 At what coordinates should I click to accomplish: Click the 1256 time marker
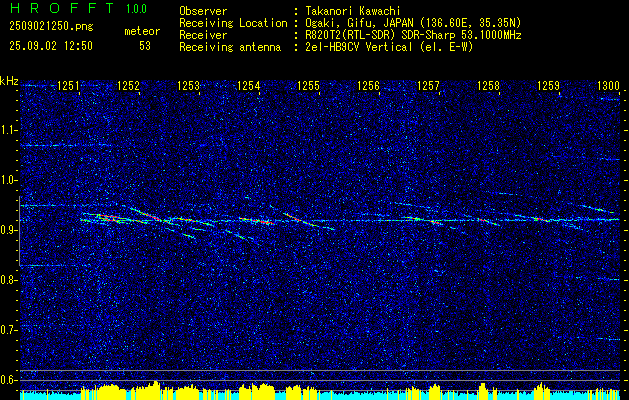pyautogui.click(x=368, y=85)
